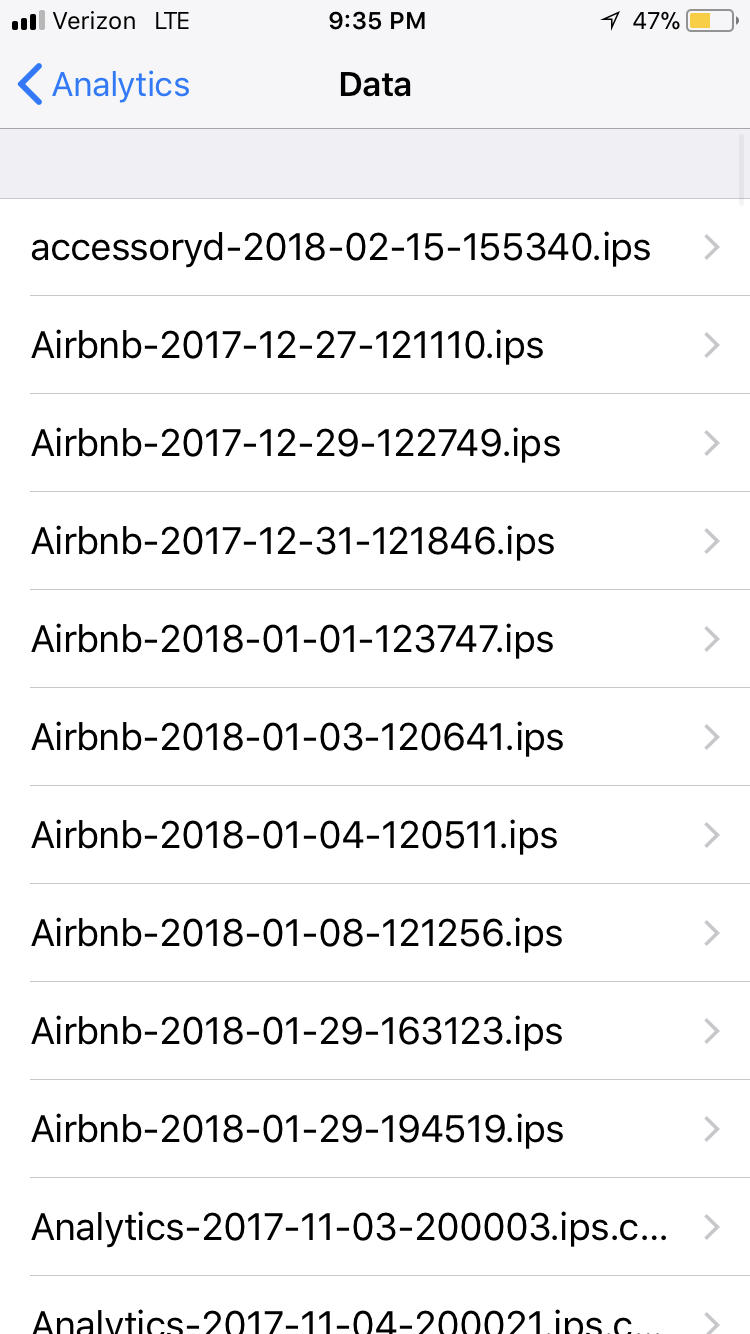The height and width of the screenshot is (1334, 750).
Task: Expand chevron for Airbnb-2017-12-31-121846.ips
Action: pyautogui.click(x=712, y=541)
